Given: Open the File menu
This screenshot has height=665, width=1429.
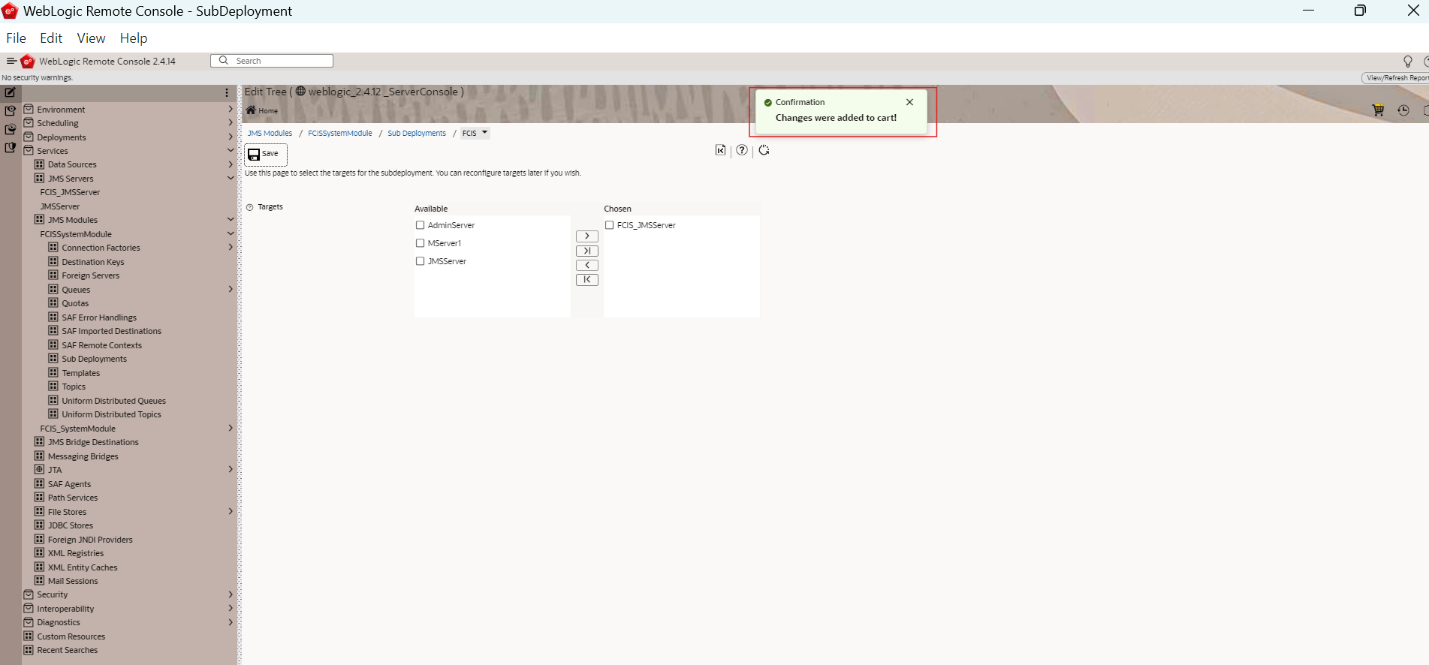Looking at the screenshot, I should (16, 38).
